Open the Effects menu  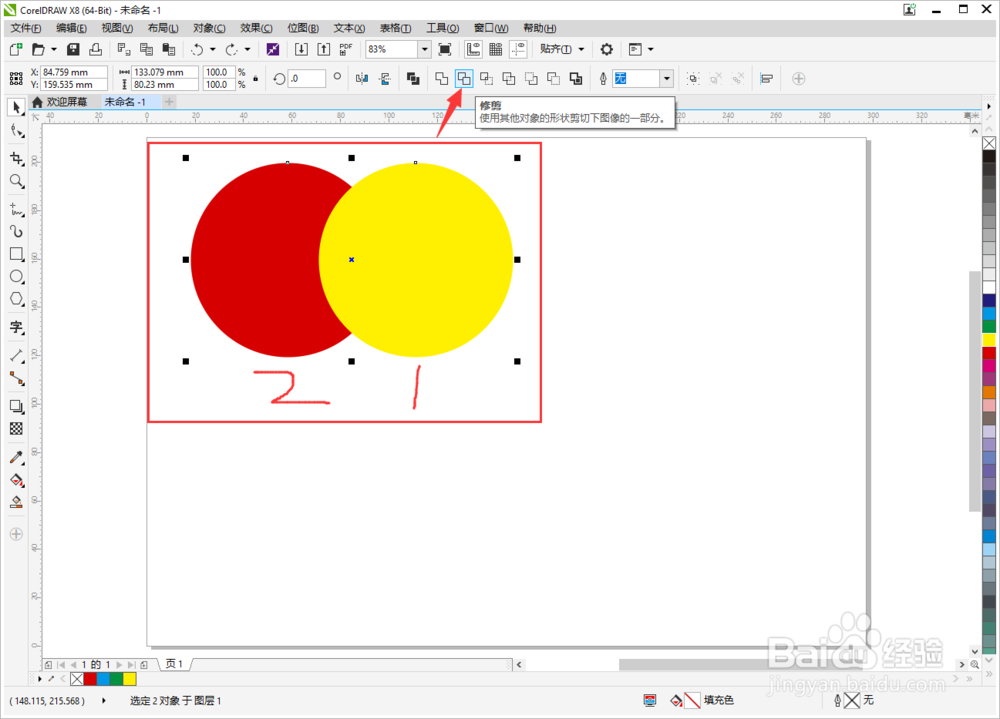[x=256, y=28]
